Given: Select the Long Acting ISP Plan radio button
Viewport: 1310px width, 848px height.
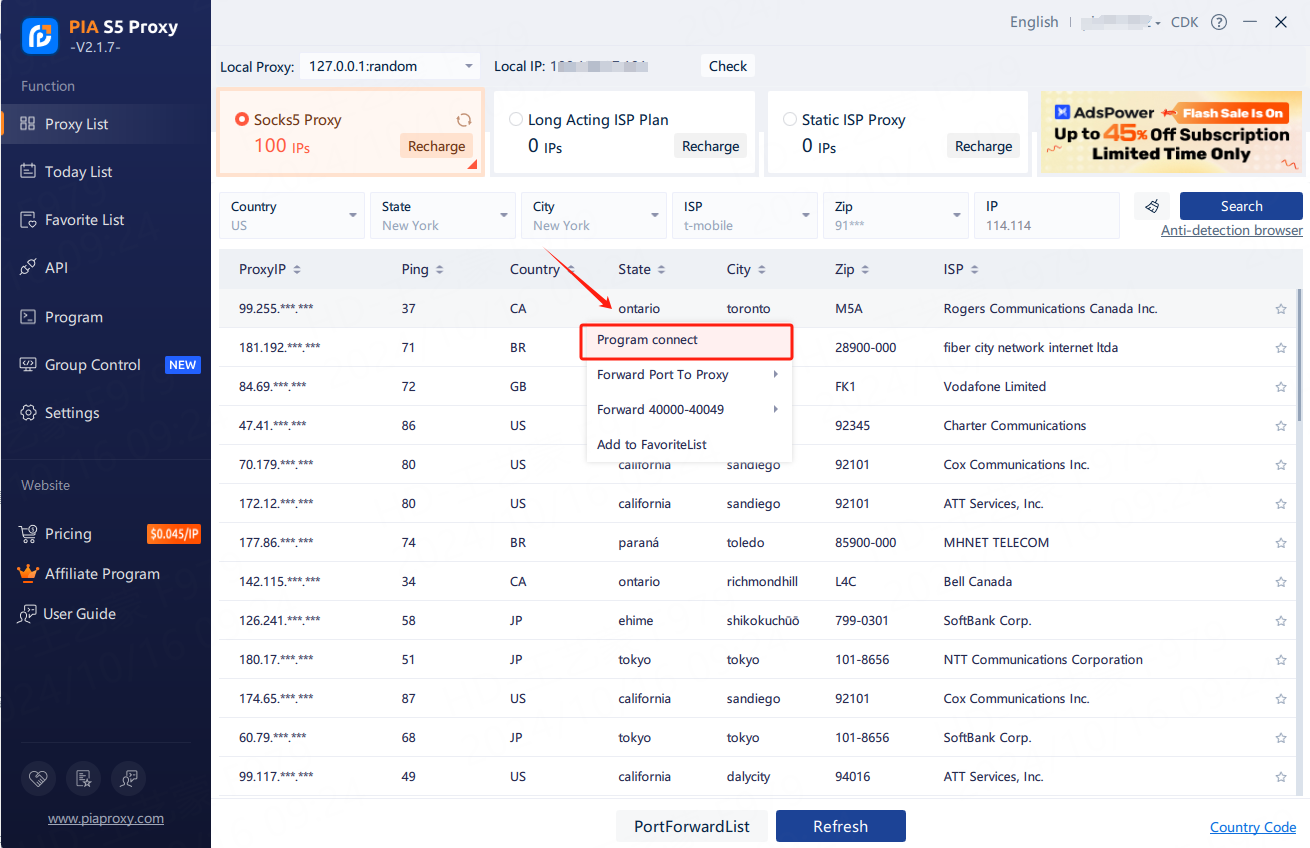Looking at the screenshot, I should [x=516, y=120].
